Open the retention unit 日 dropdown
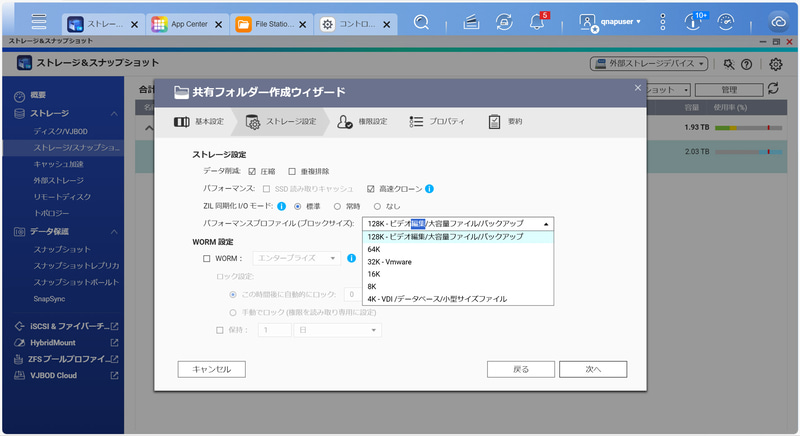The image size is (800, 436). 337,330
